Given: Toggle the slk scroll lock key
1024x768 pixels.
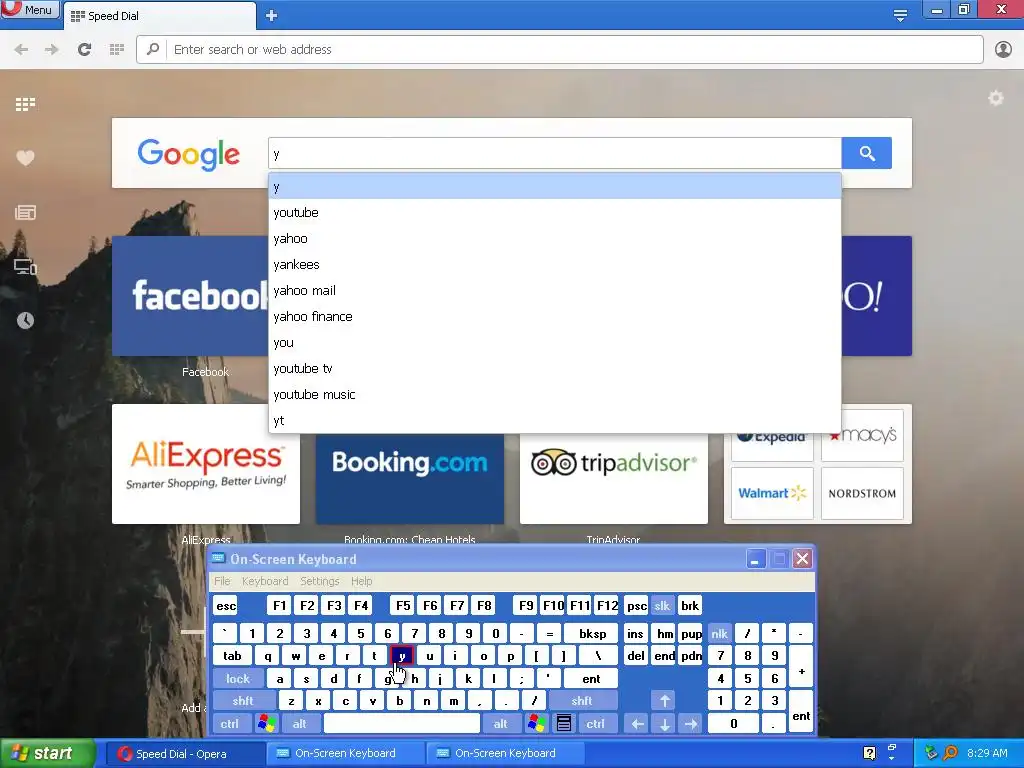Looking at the screenshot, I should [662, 606].
